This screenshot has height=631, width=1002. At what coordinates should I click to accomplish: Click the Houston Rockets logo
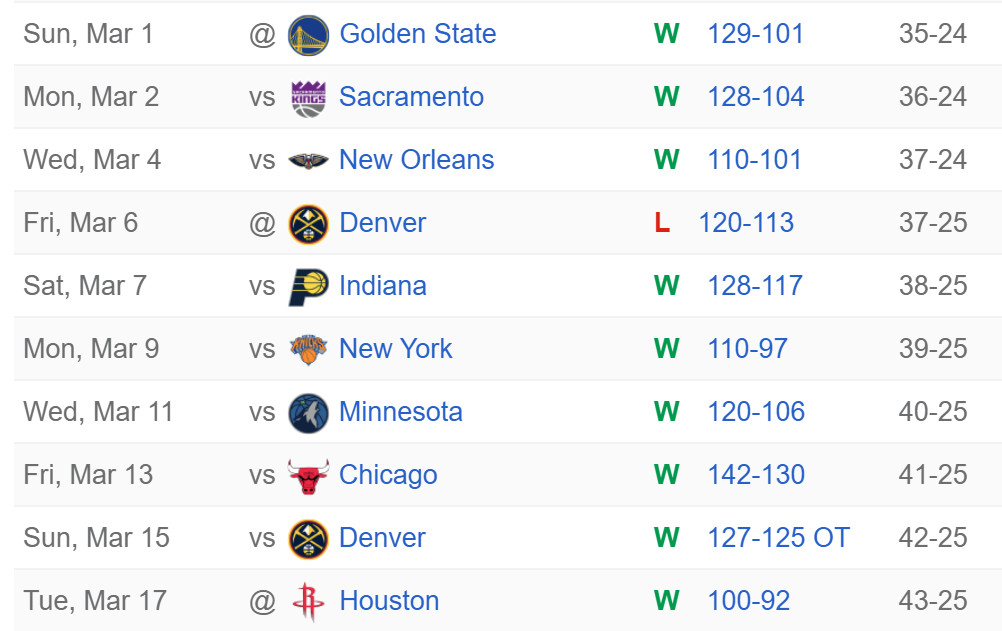coord(308,602)
